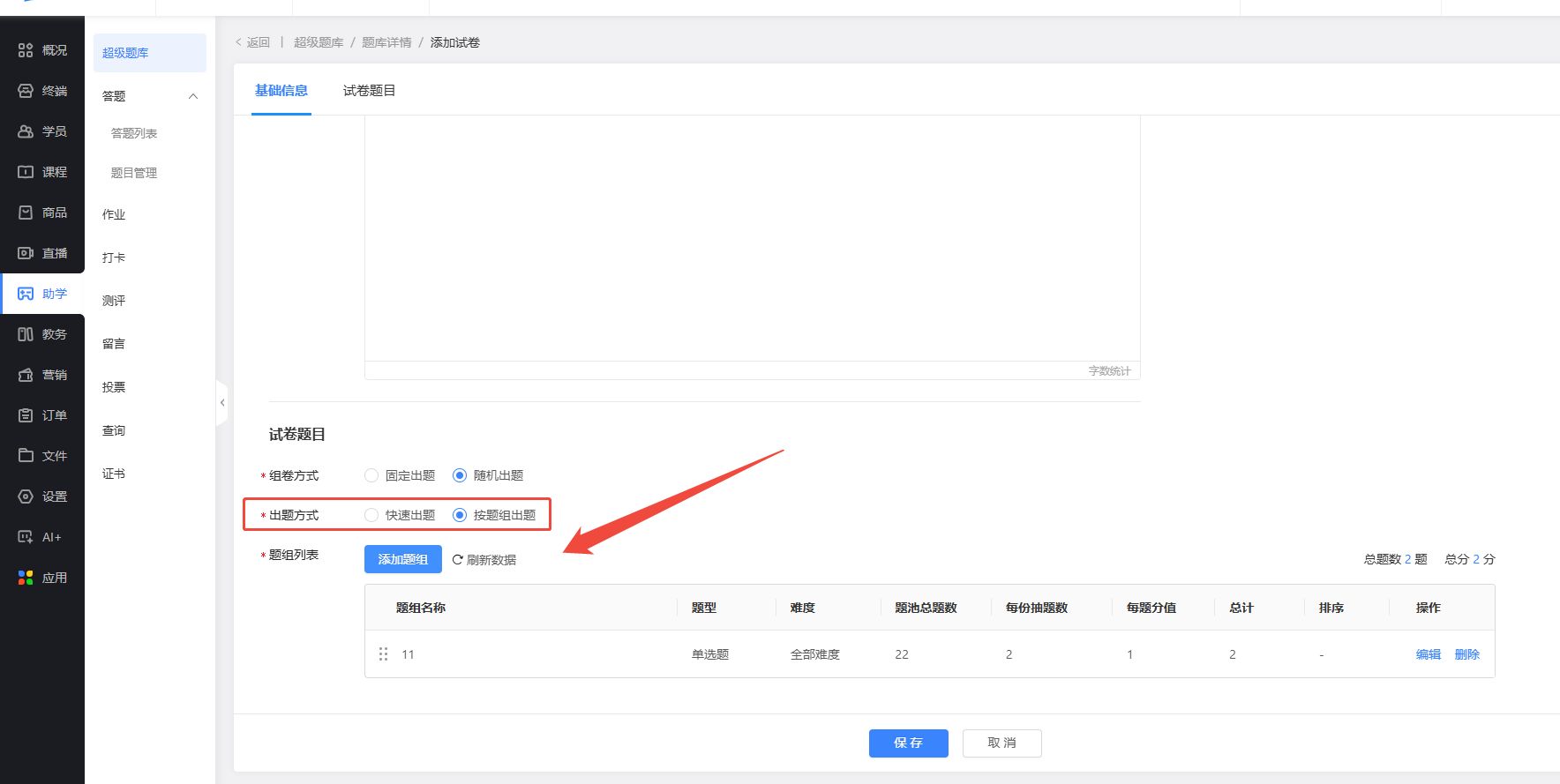
Task: Click the 总分 2 分 summary
Action: pyautogui.click(x=1470, y=559)
